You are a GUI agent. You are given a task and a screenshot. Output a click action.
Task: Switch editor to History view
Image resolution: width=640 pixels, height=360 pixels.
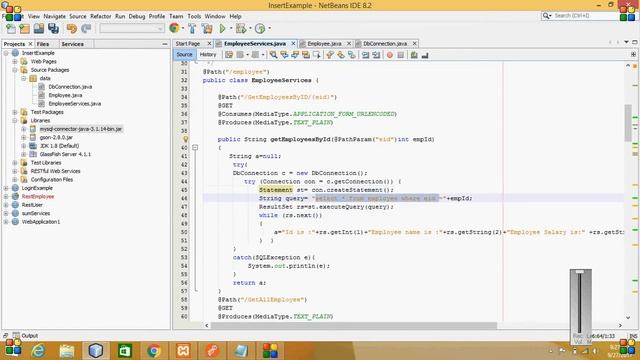pyautogui.click(x=208, y=55)
